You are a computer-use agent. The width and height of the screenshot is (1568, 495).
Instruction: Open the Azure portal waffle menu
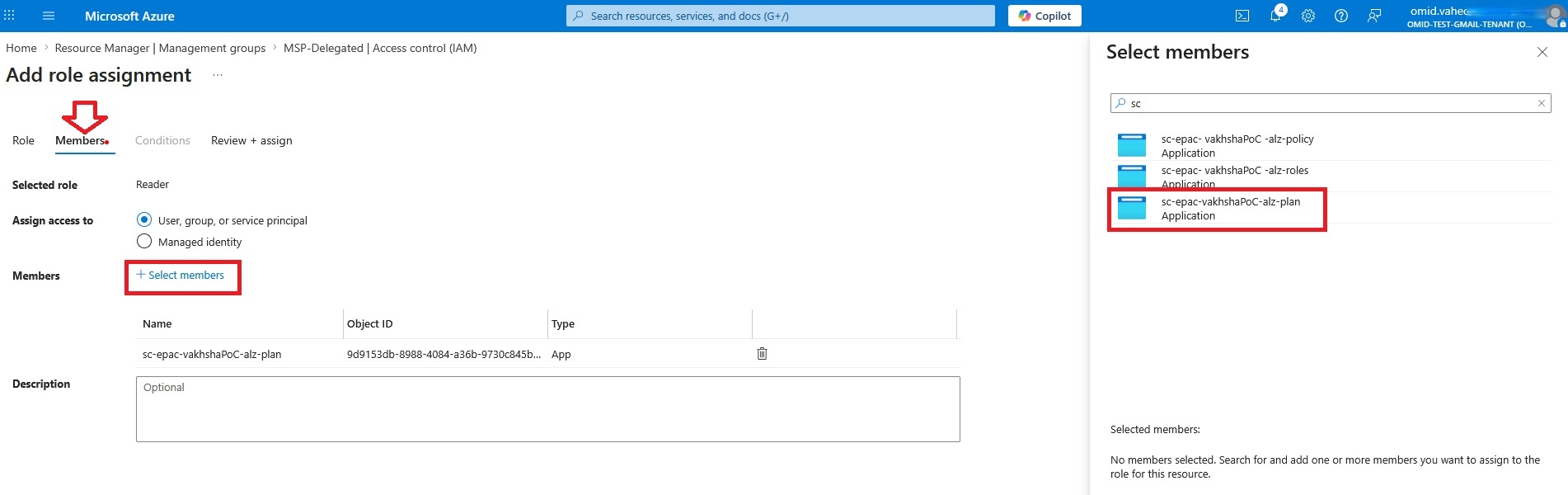coord(9,16)
